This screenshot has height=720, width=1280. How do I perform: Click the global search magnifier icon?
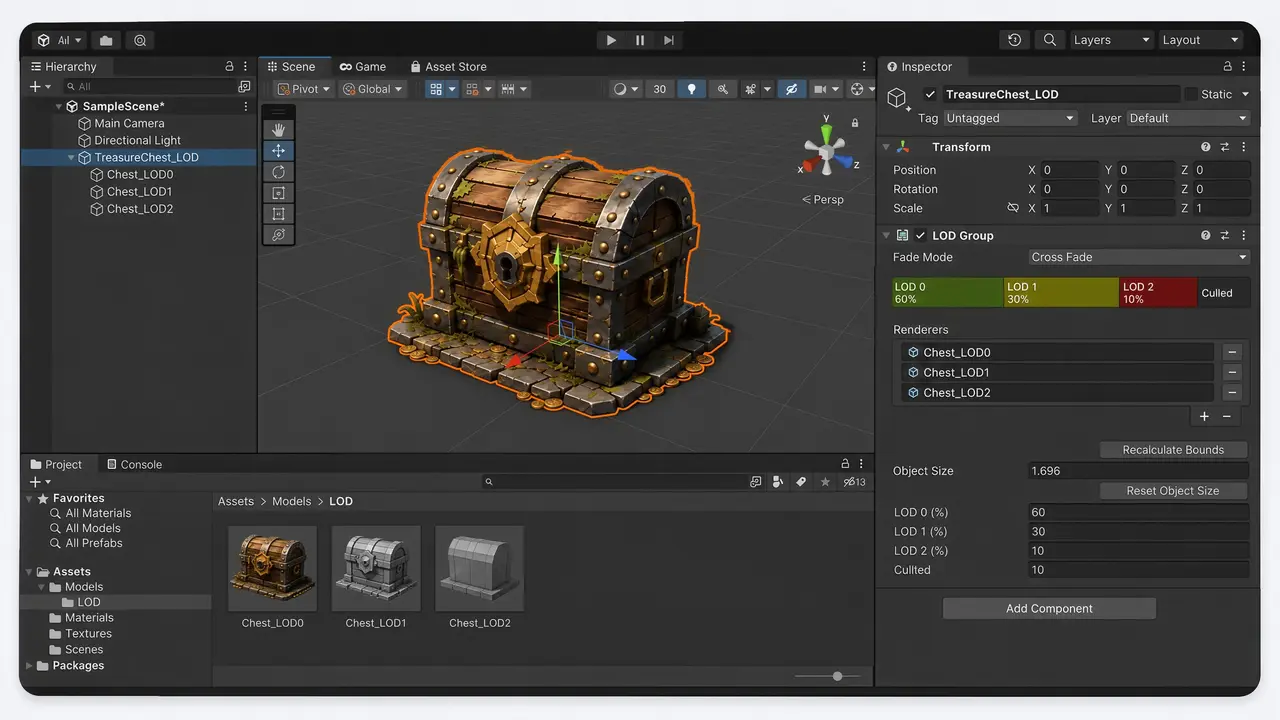tap(1049, 40)
